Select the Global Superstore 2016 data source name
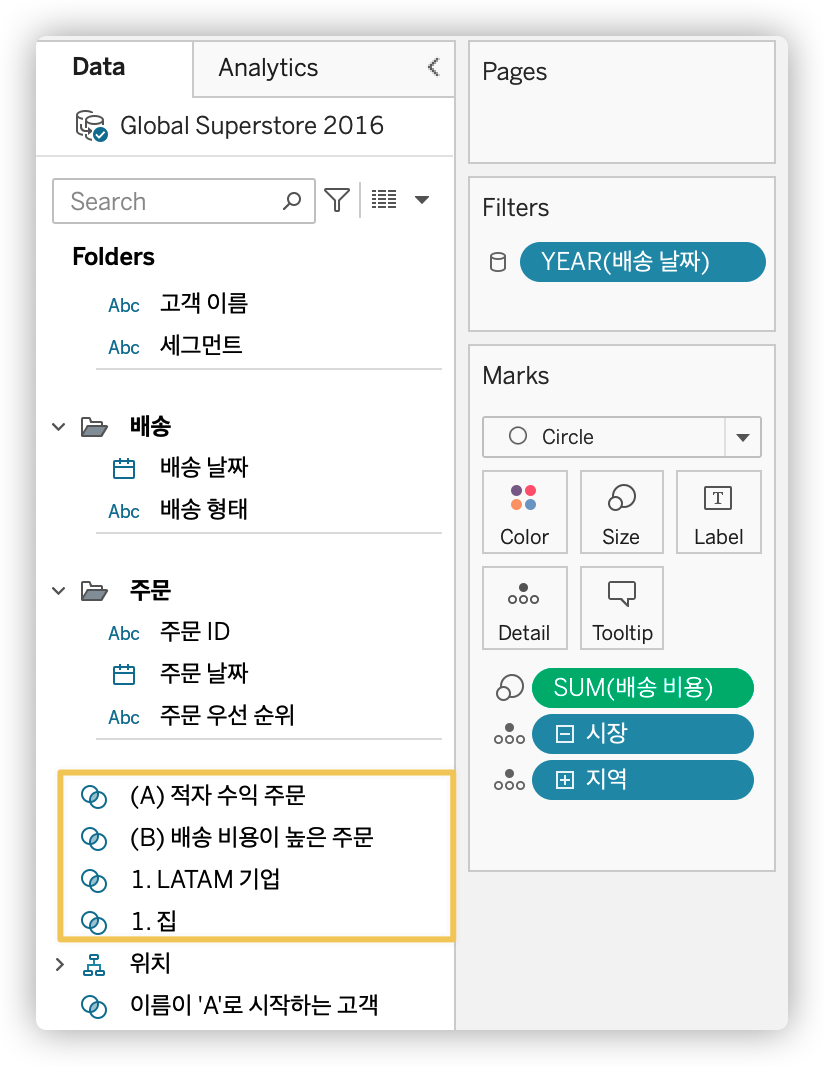This screenshot has width=824, height=1066. (x=252, y=125)
